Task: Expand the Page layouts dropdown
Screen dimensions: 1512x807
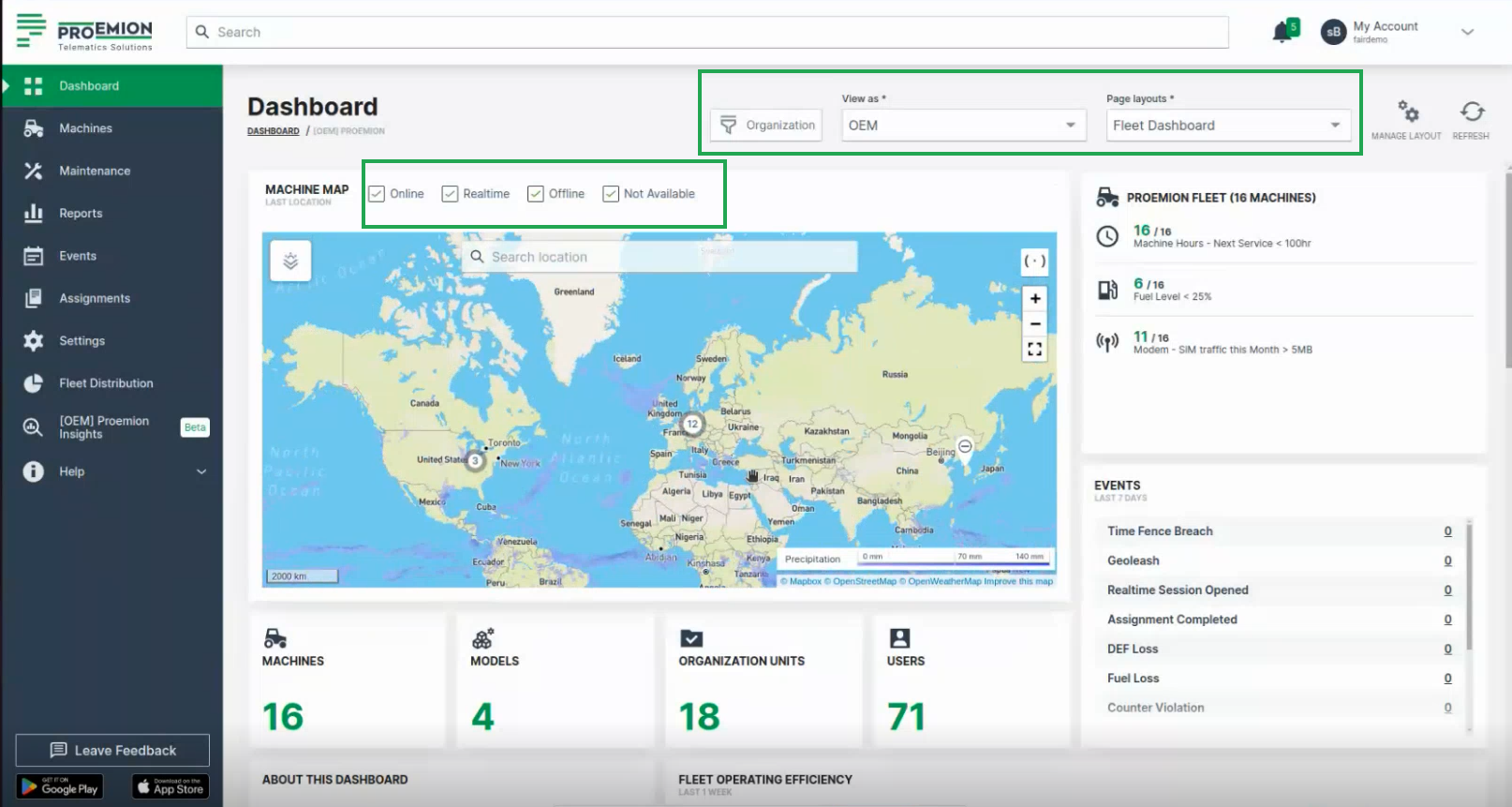Action: coord(1227,126)
